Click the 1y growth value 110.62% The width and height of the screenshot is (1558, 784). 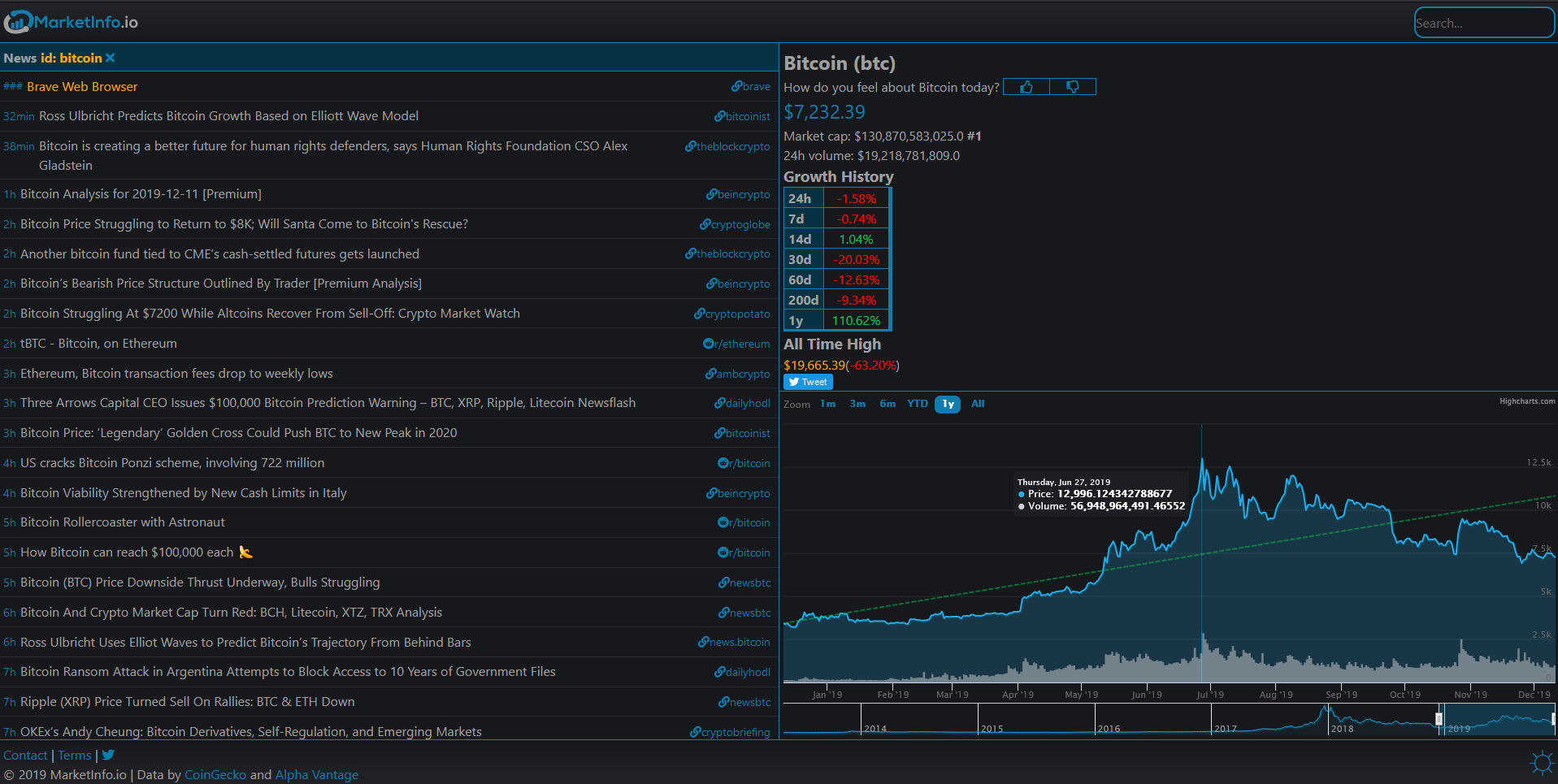(857, 321)
